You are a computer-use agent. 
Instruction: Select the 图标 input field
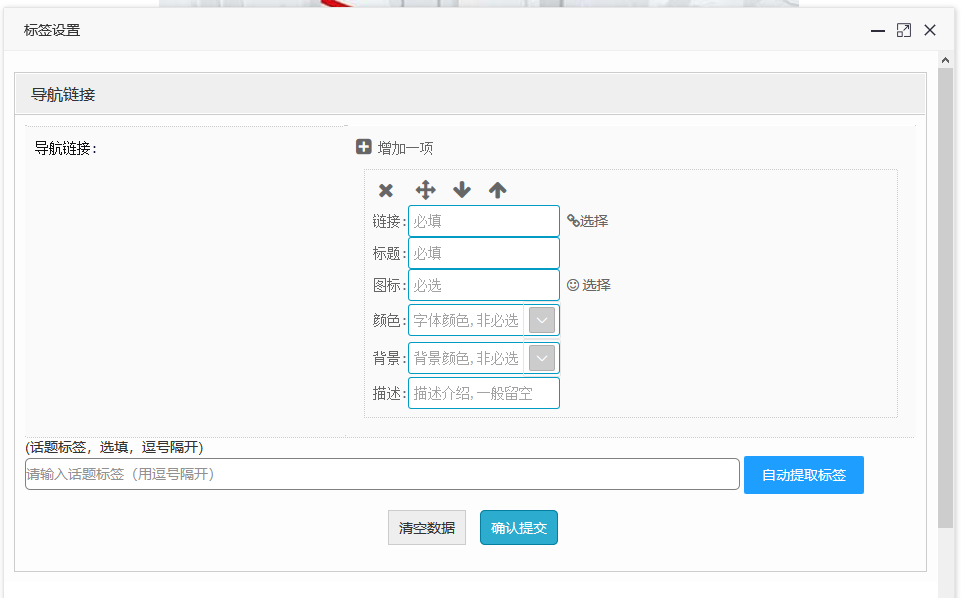483,285
